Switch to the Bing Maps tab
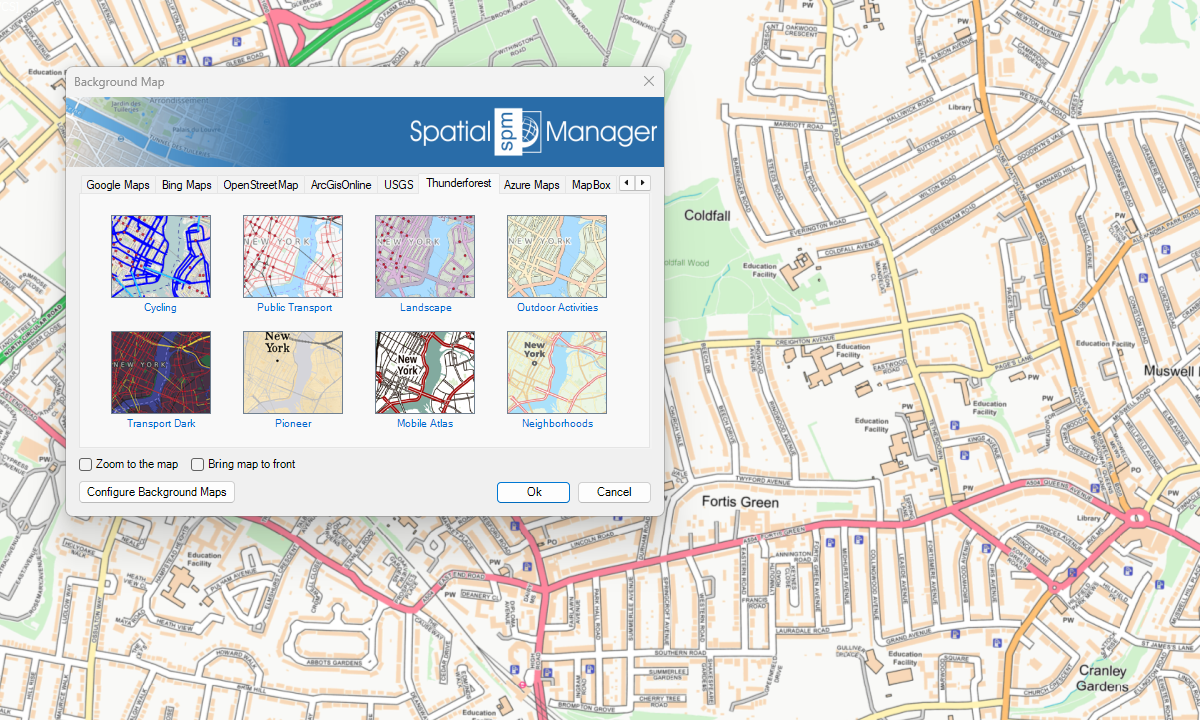This screenshot has width=1200, height=720. click(187, 185)
